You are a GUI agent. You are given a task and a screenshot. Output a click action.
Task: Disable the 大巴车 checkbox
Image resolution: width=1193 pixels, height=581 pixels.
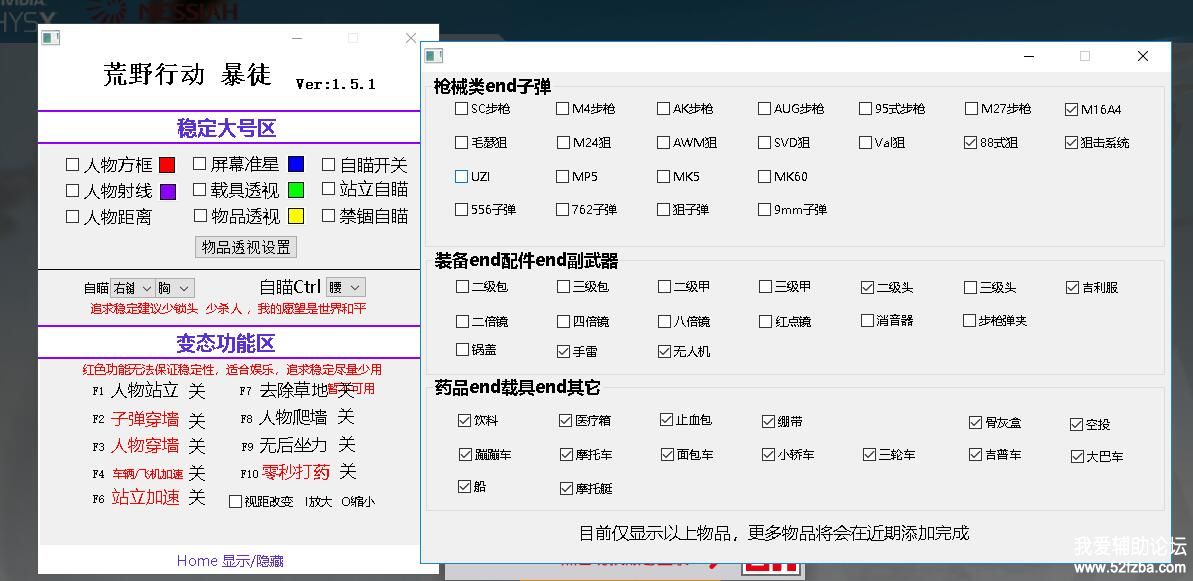click(1077, 457)
